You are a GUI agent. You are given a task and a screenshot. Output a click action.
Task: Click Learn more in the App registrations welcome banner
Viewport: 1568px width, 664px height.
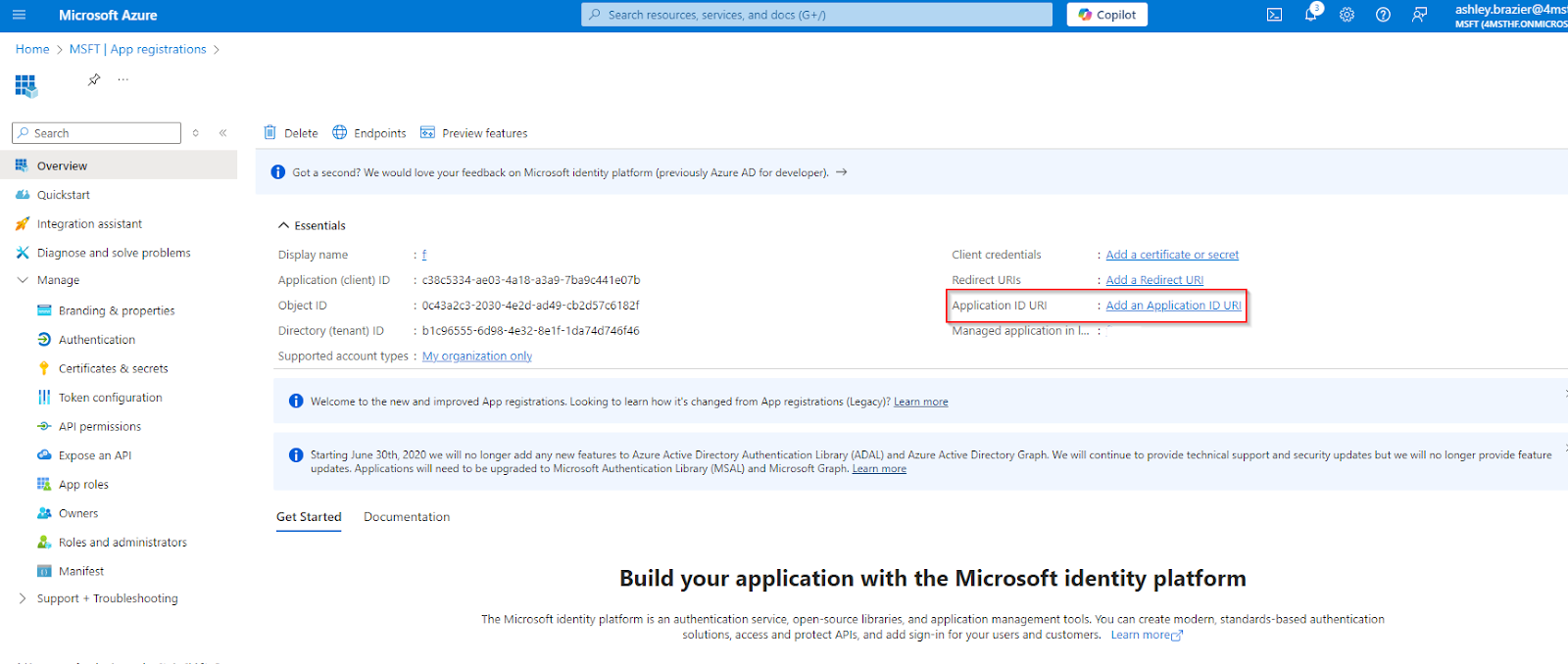[921, 402]
